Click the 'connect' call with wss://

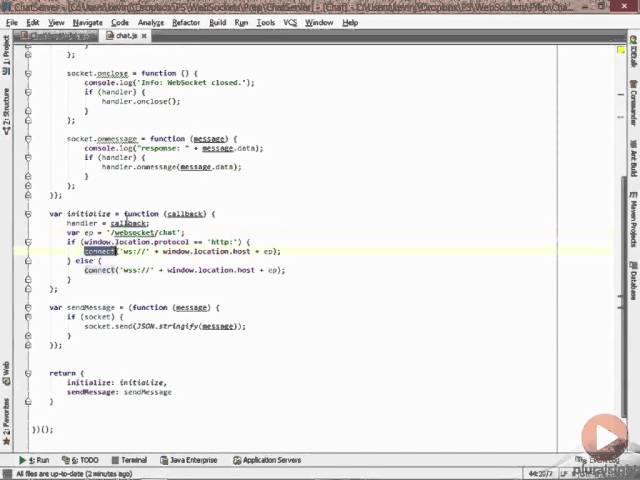(x=100, y=270)
